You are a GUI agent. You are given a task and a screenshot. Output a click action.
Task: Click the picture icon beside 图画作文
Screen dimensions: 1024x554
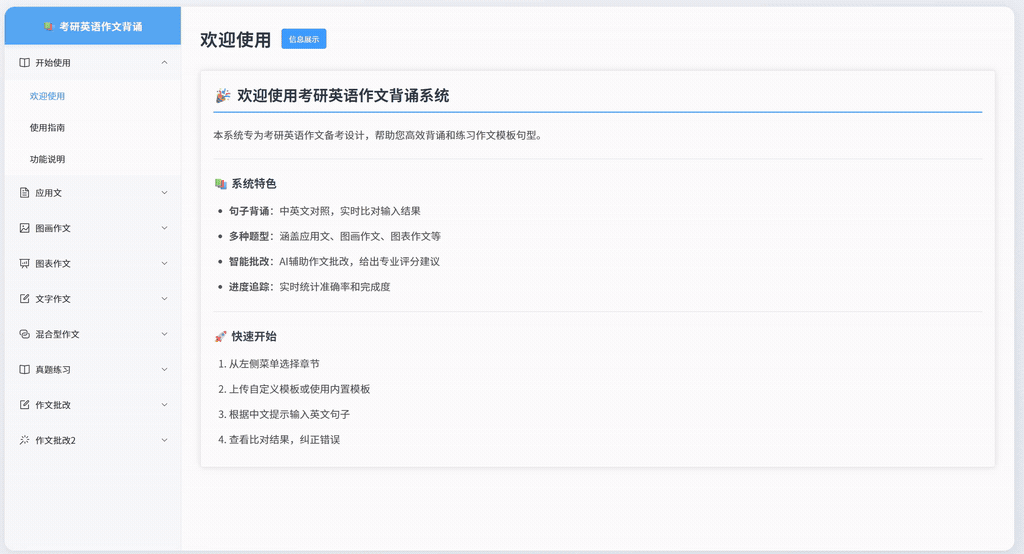(x=24, y=228)
